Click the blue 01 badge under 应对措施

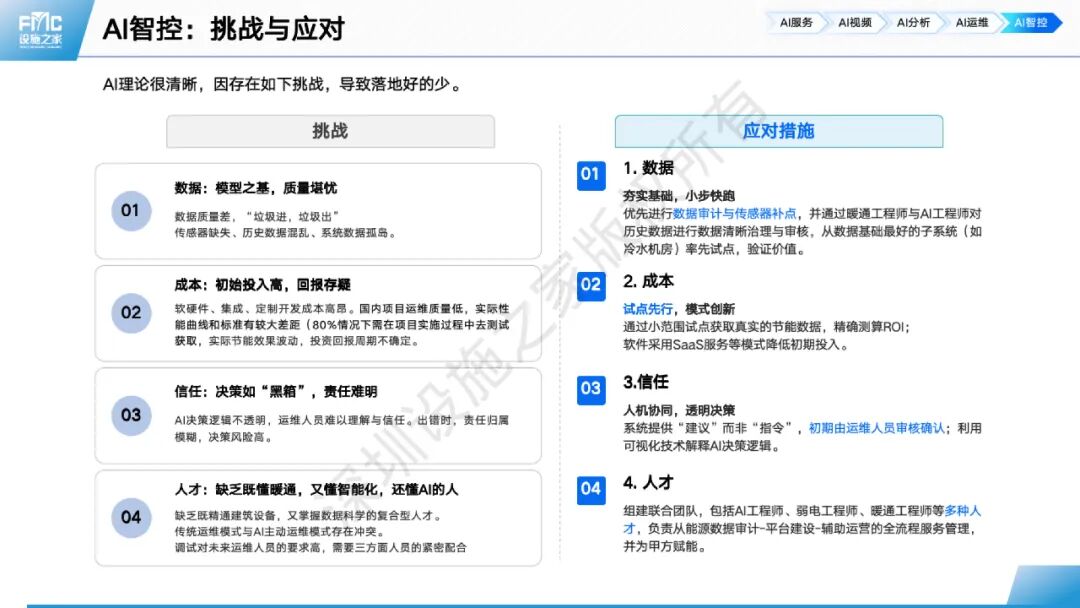(589, 176)
